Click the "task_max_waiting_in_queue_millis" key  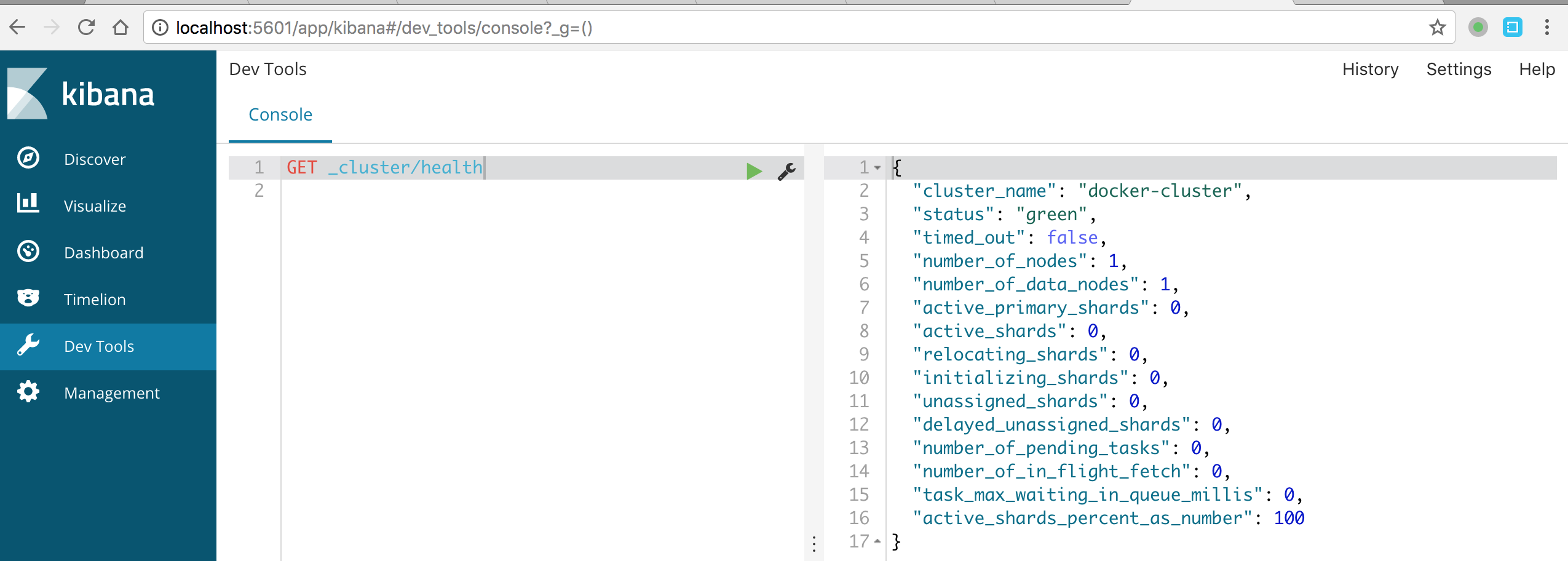click(1088, 495)
